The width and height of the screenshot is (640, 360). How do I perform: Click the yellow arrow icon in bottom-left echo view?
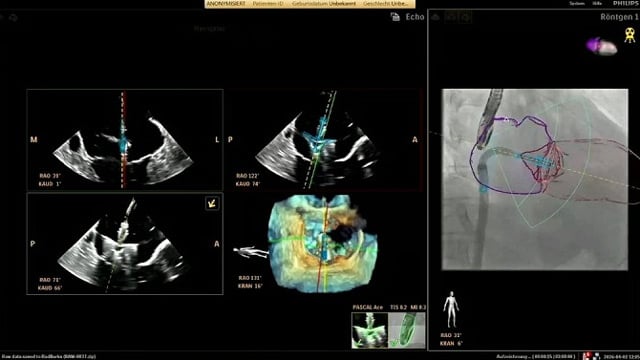click(212, 203)
